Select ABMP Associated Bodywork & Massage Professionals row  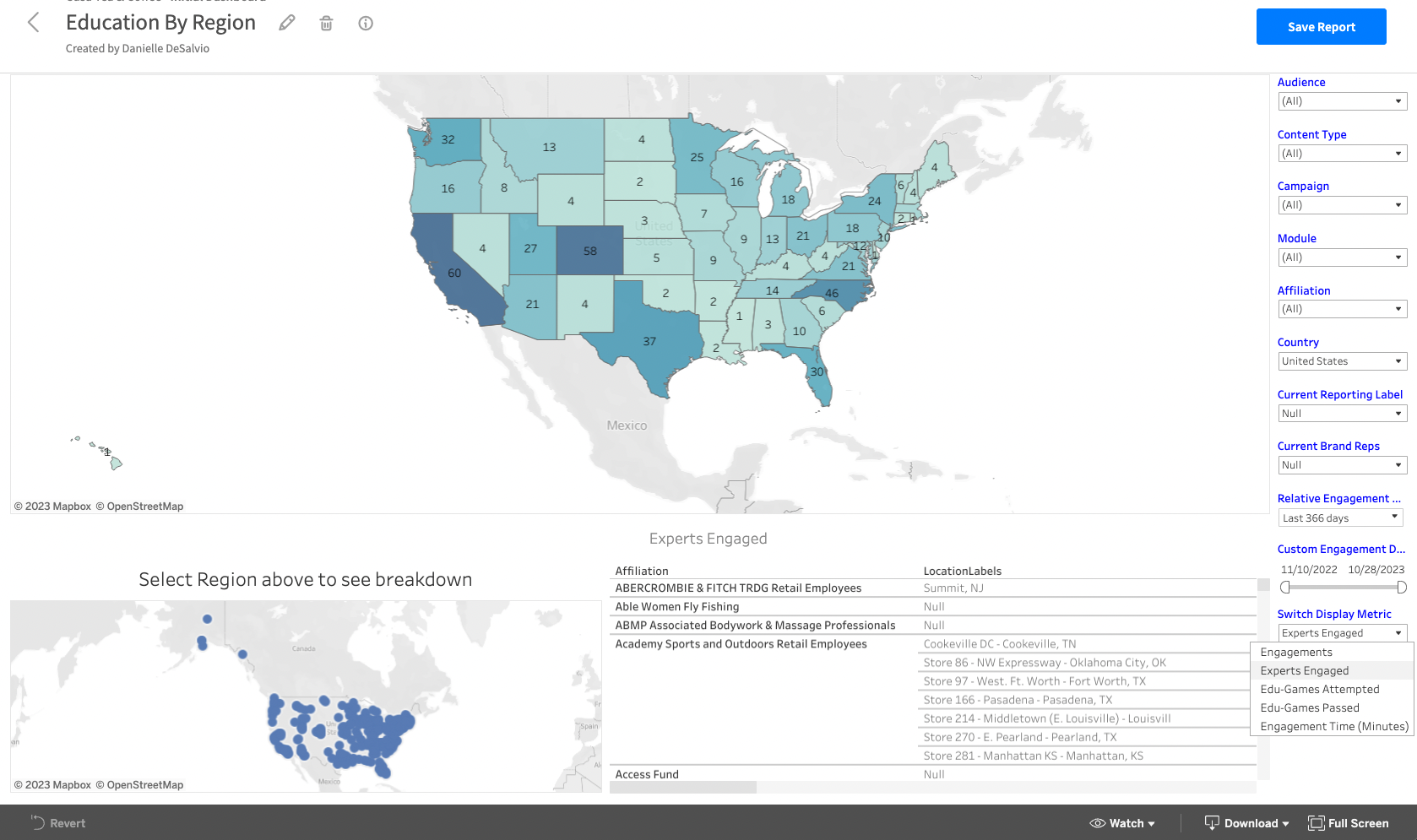coord(755,626)
